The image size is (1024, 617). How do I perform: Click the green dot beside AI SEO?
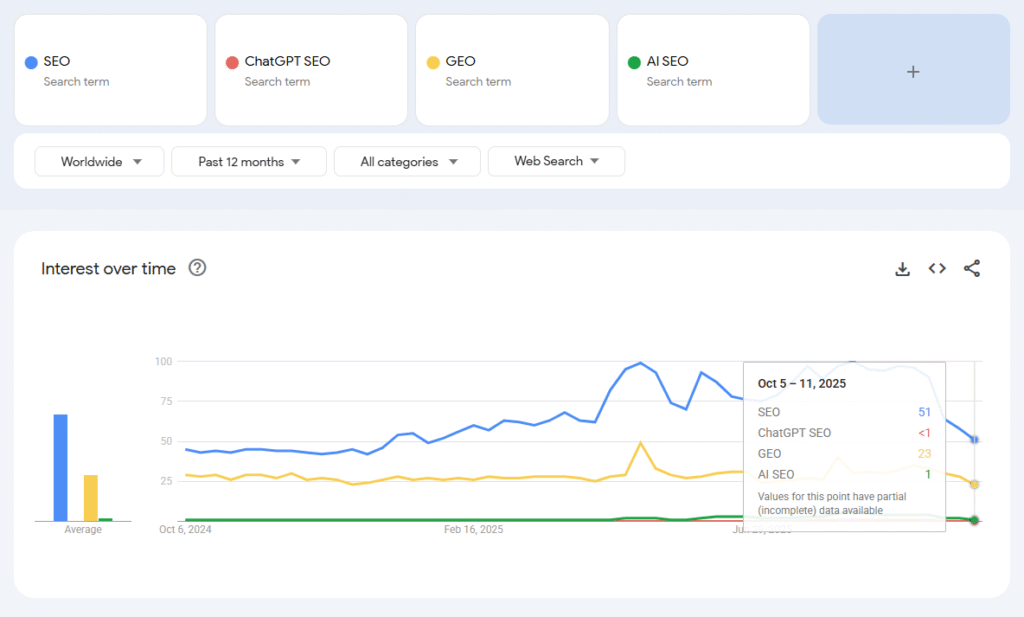634,62
